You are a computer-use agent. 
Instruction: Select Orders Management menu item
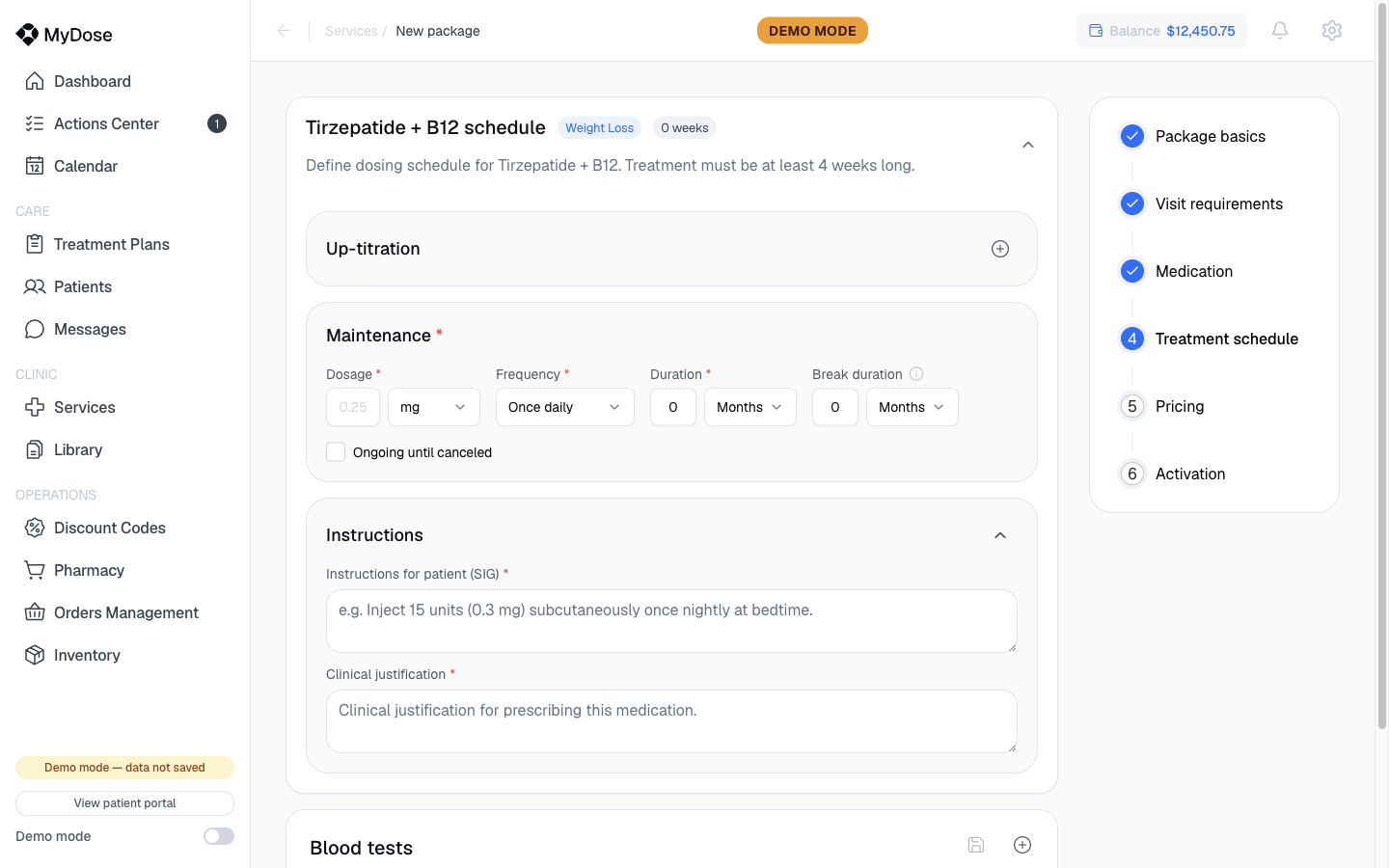(124, 612)
